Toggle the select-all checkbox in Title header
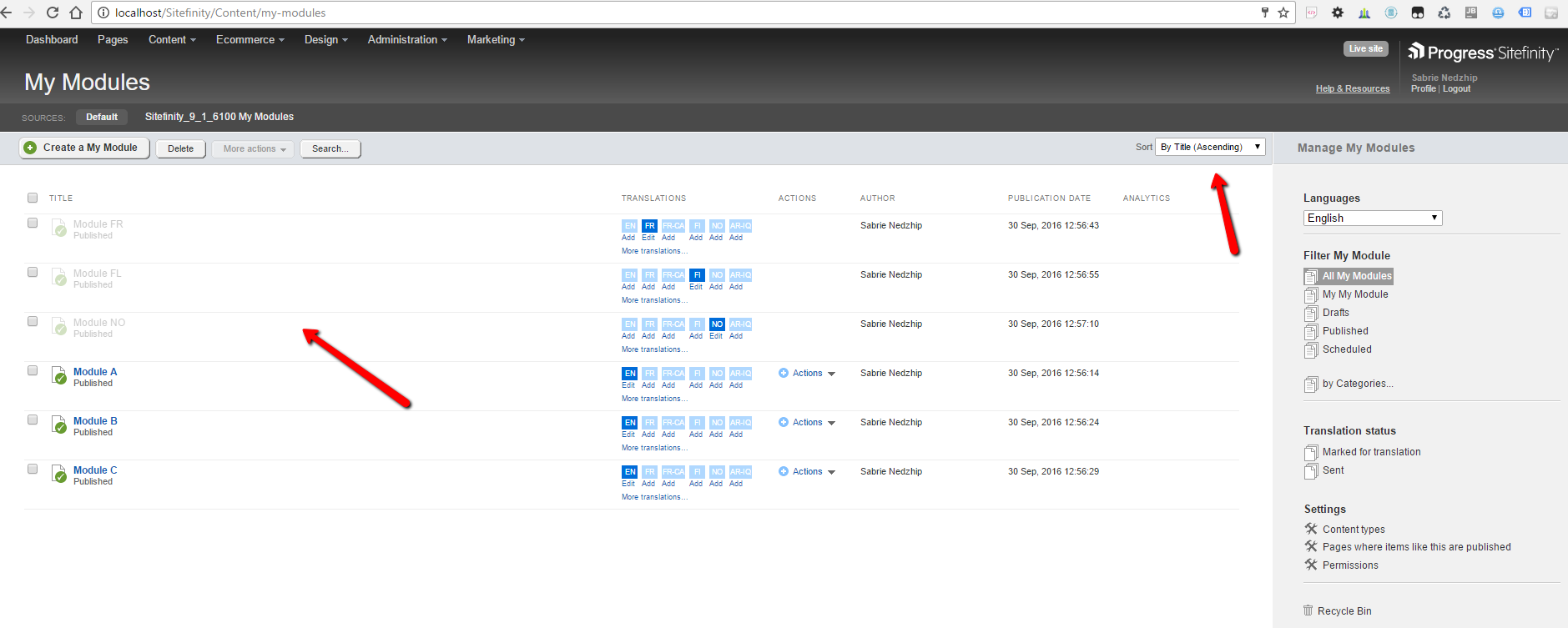Image resolution: width=1568 pixels, height=628 pixels. pos(33,198)
